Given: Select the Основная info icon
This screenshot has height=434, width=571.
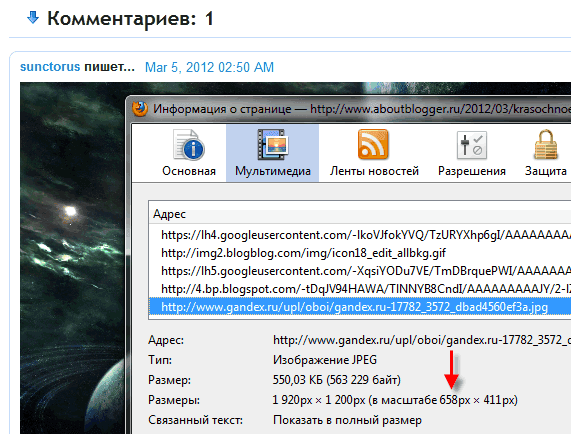Looking at the screenshot, I should 189,145.
